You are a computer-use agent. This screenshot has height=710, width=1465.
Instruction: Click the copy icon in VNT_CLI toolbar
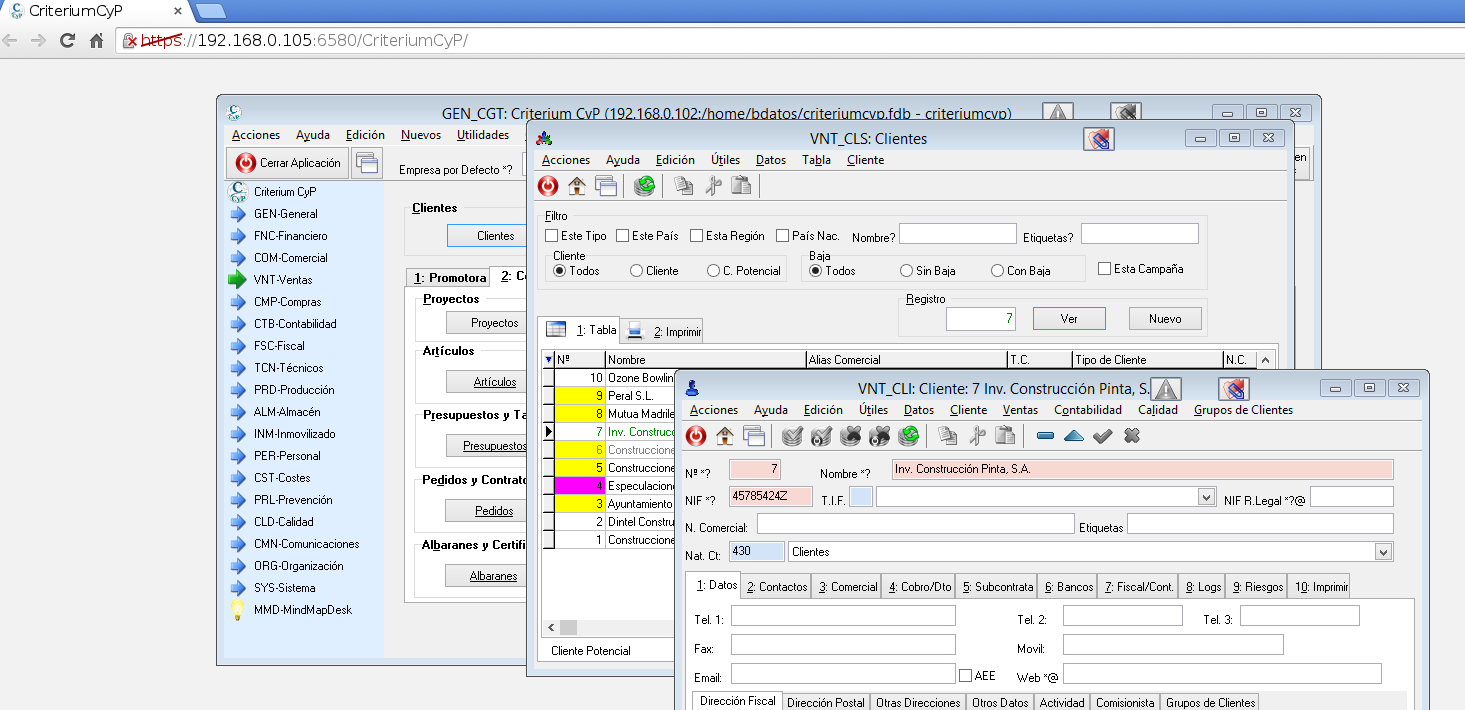948,436
